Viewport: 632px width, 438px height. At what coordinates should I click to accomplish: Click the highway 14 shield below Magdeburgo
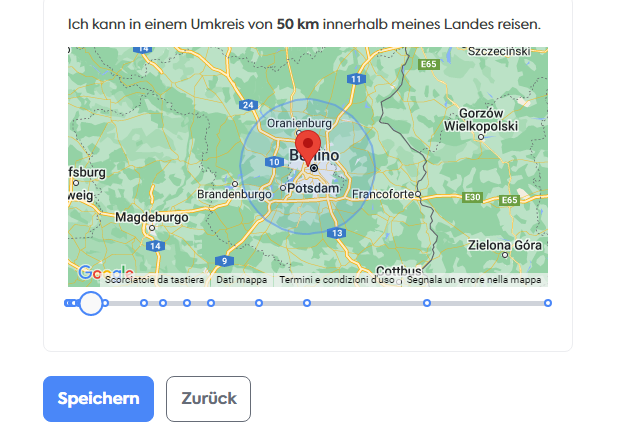[x=155, y=246]
